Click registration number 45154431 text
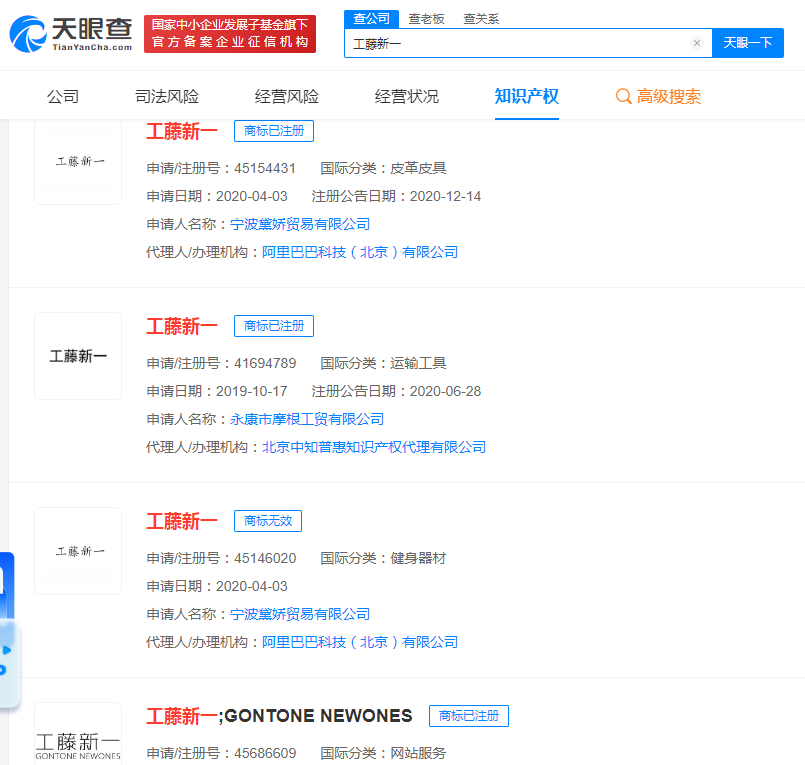This screenshot has width=805, height=765. [x=265, y=168]
